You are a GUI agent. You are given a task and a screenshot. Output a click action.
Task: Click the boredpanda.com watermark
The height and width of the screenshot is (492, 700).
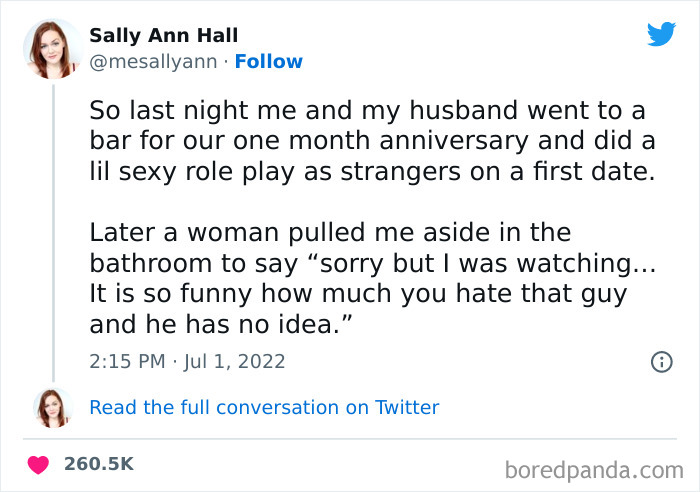[x=594, y=468]
